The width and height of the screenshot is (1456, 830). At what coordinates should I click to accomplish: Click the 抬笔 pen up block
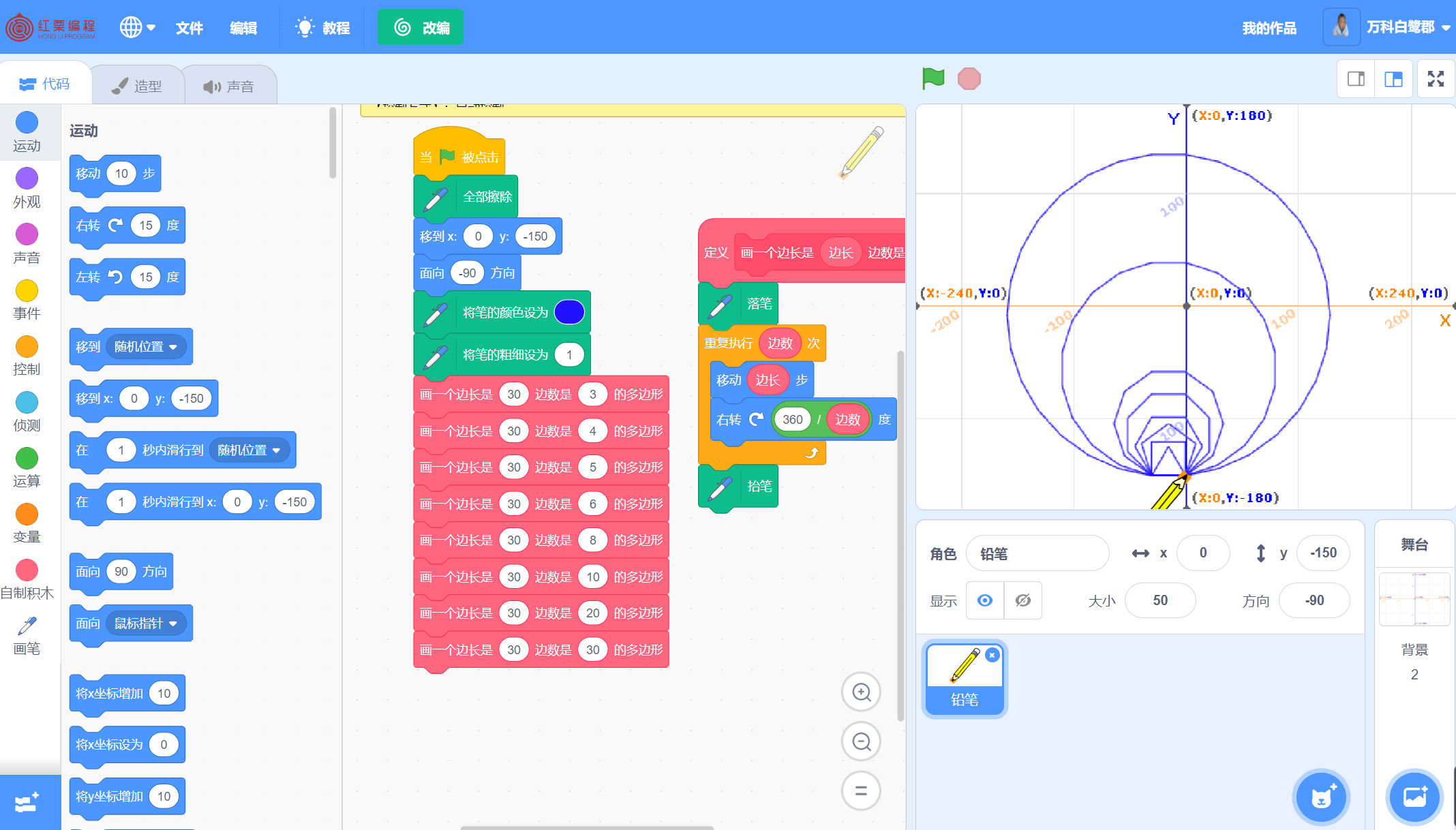click(x=738, y=486)
